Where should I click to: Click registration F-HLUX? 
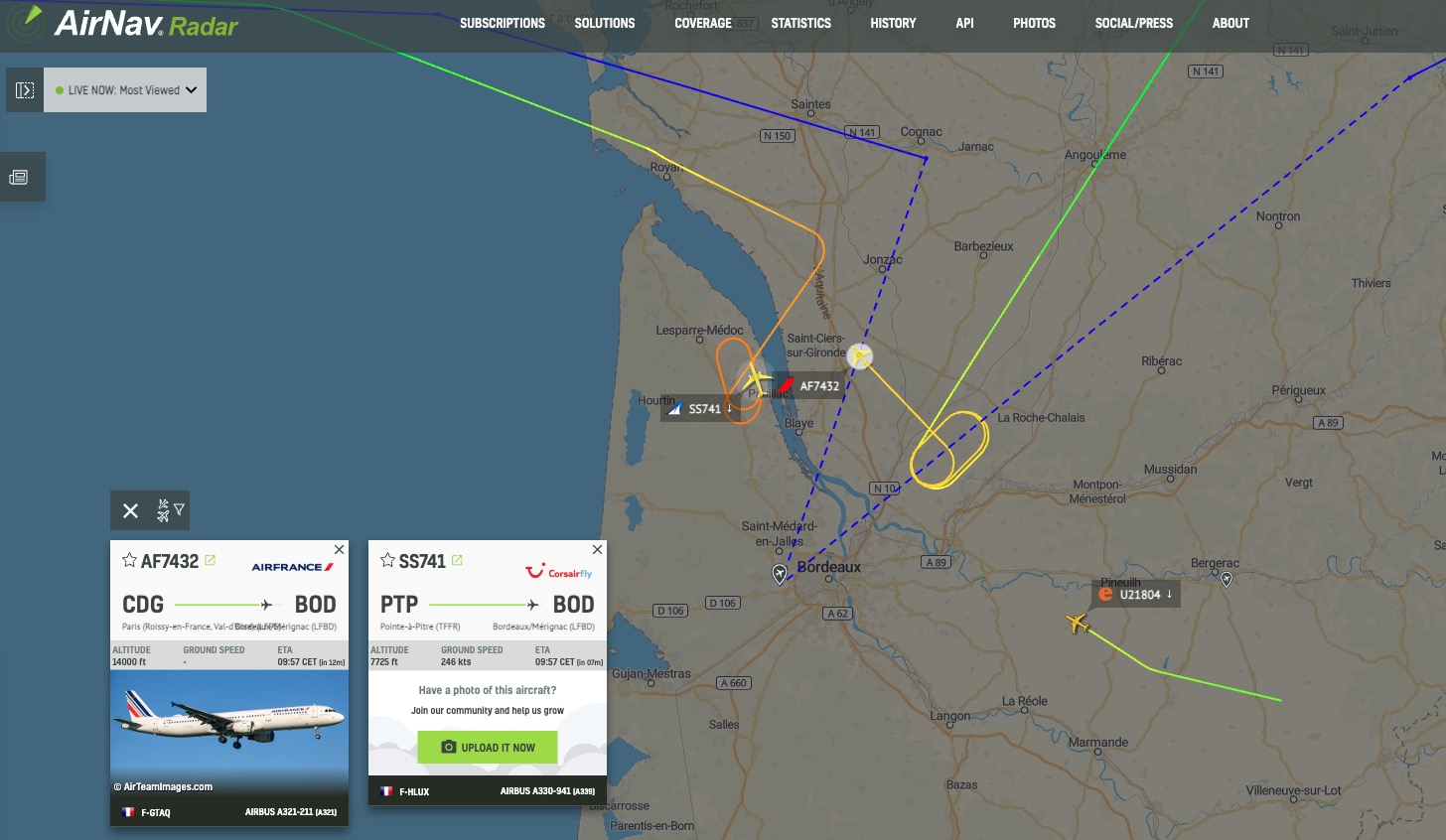click(414, 791)
